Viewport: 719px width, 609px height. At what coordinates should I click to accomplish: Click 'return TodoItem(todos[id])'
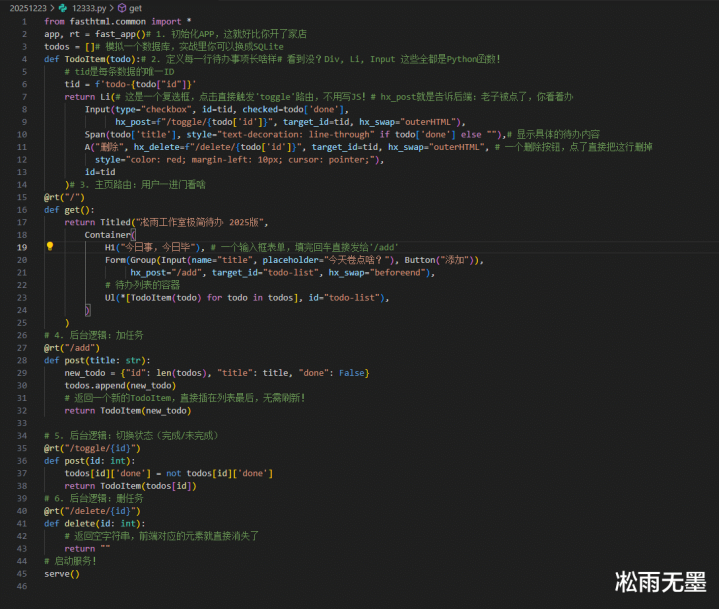point(131,486)
